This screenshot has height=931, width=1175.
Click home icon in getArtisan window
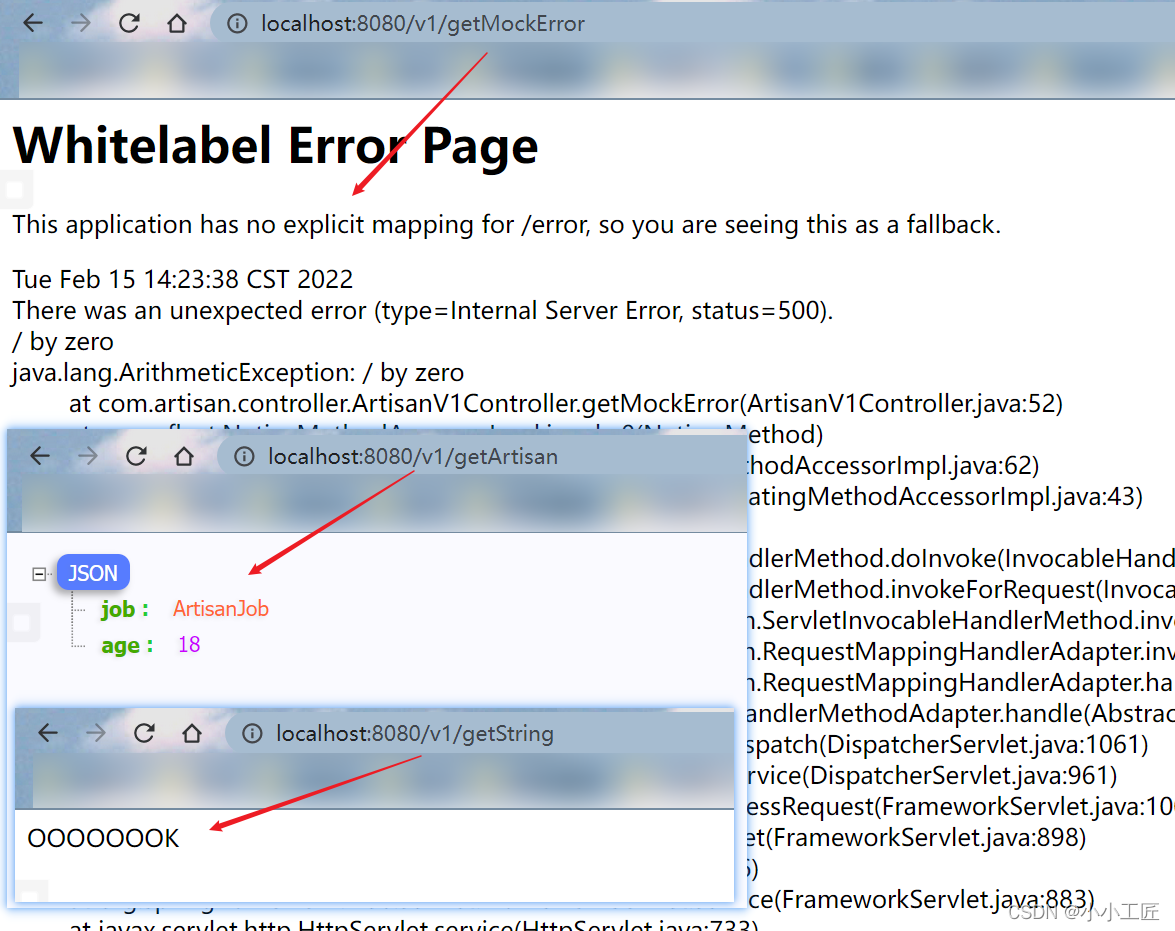[x=184, y=457]
